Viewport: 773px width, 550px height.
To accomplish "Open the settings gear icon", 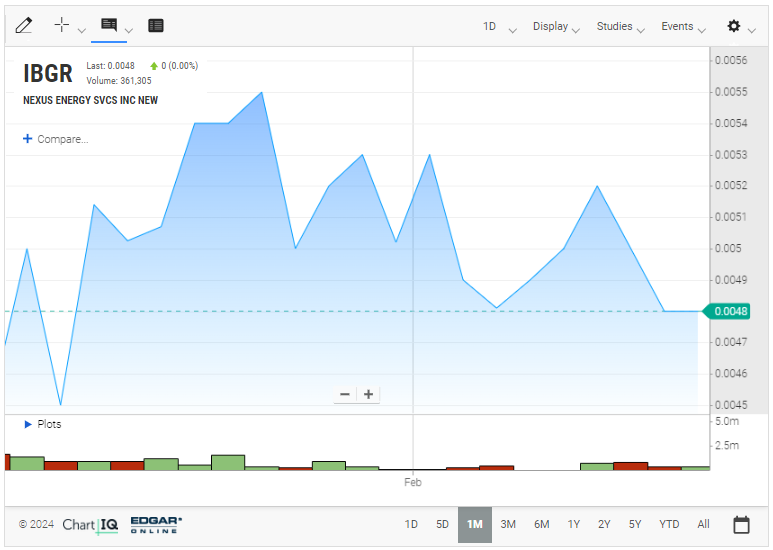I will point(734,26).
